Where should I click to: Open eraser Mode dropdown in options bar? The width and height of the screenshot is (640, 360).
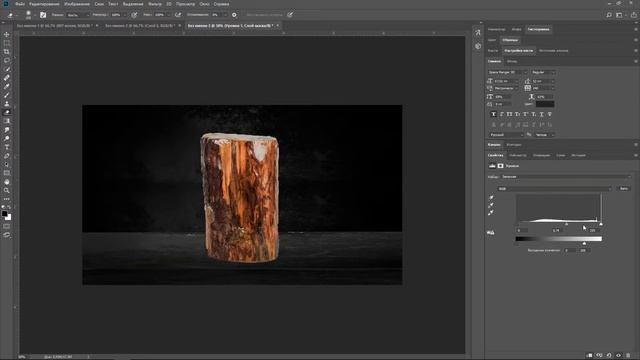78,15
